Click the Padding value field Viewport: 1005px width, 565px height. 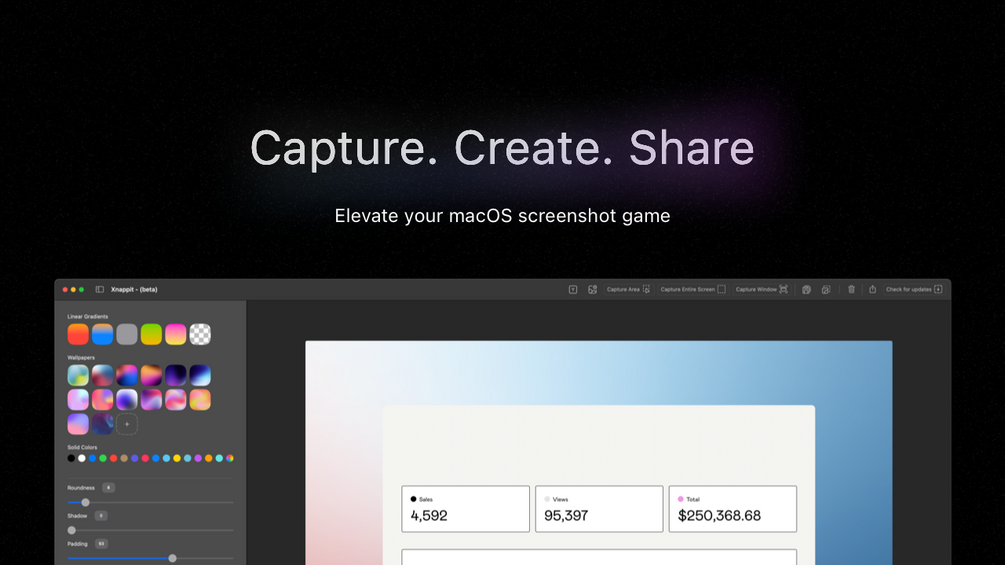click(x=101, y=544)
